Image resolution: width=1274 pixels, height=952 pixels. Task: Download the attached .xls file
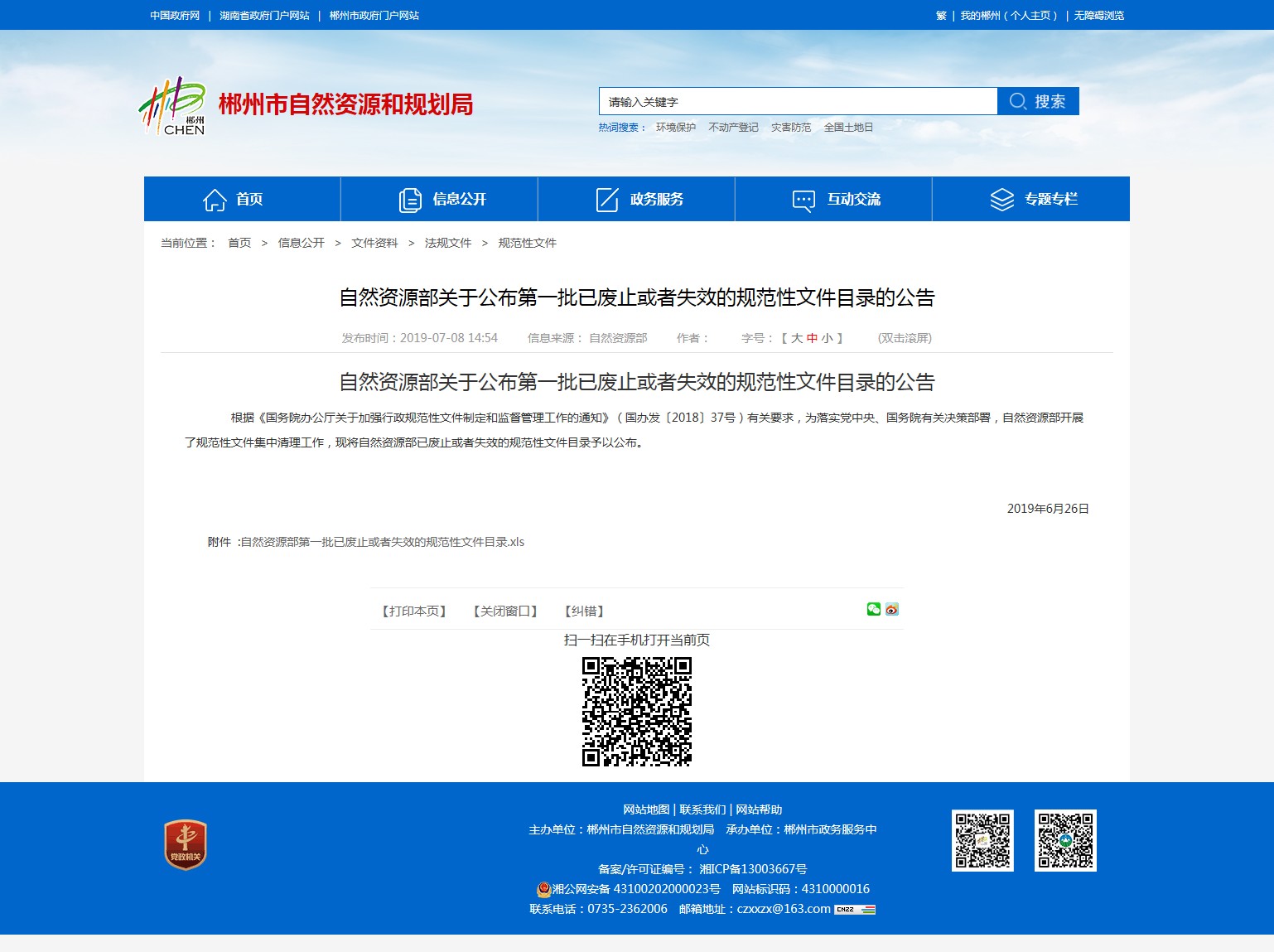click(x=382, y=542)
